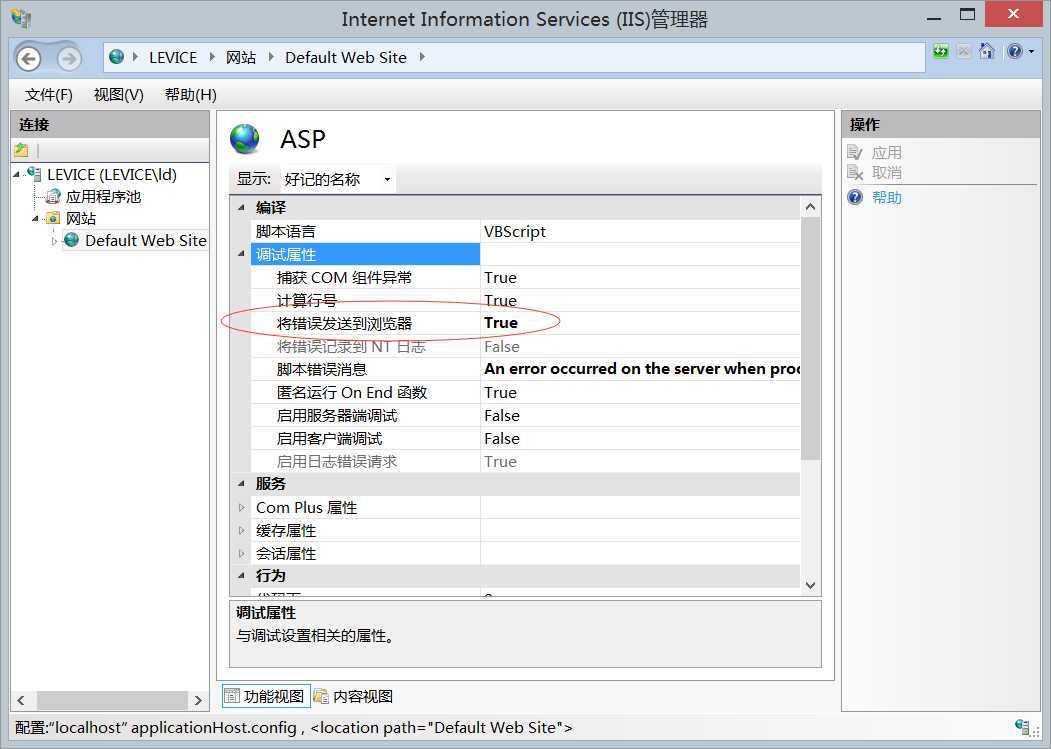Click 脚本错误消息 property value
This screenshot has height=749, width=1051.
641,369
